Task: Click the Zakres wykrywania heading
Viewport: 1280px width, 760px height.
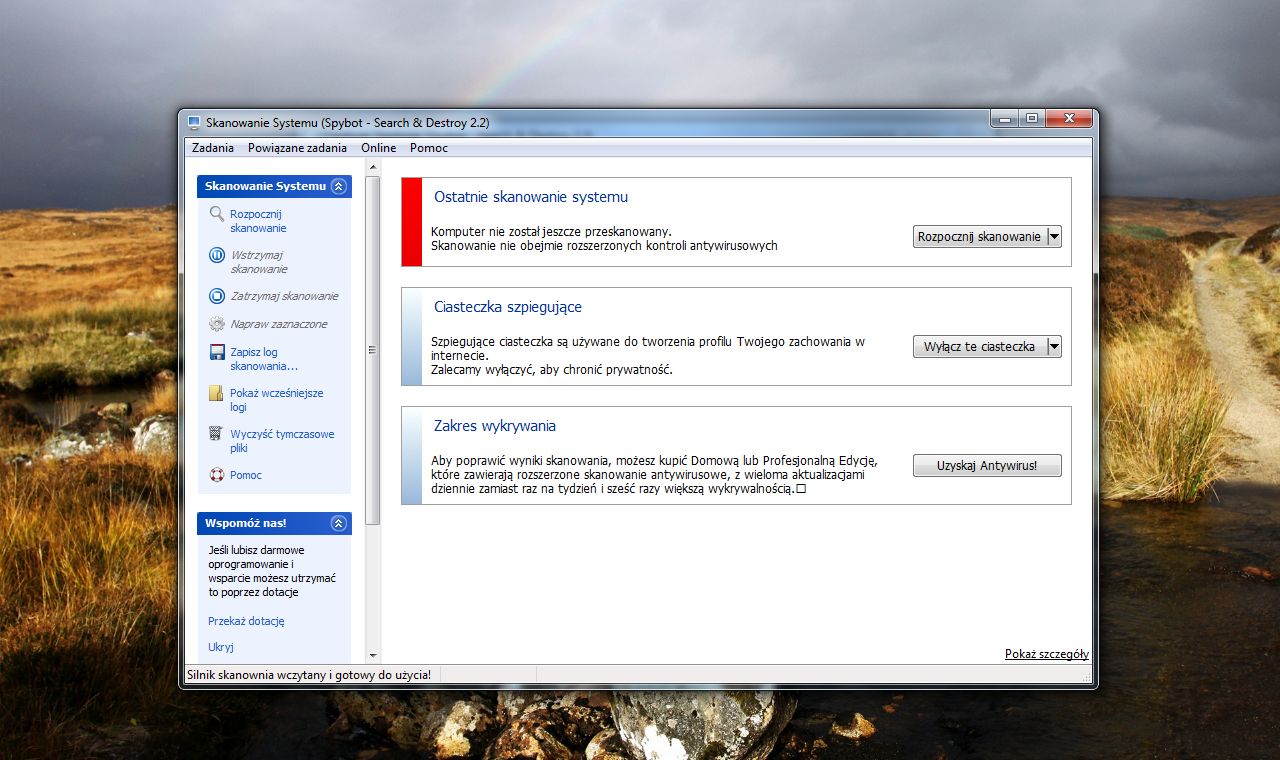Action: click(x=495, y=426)
